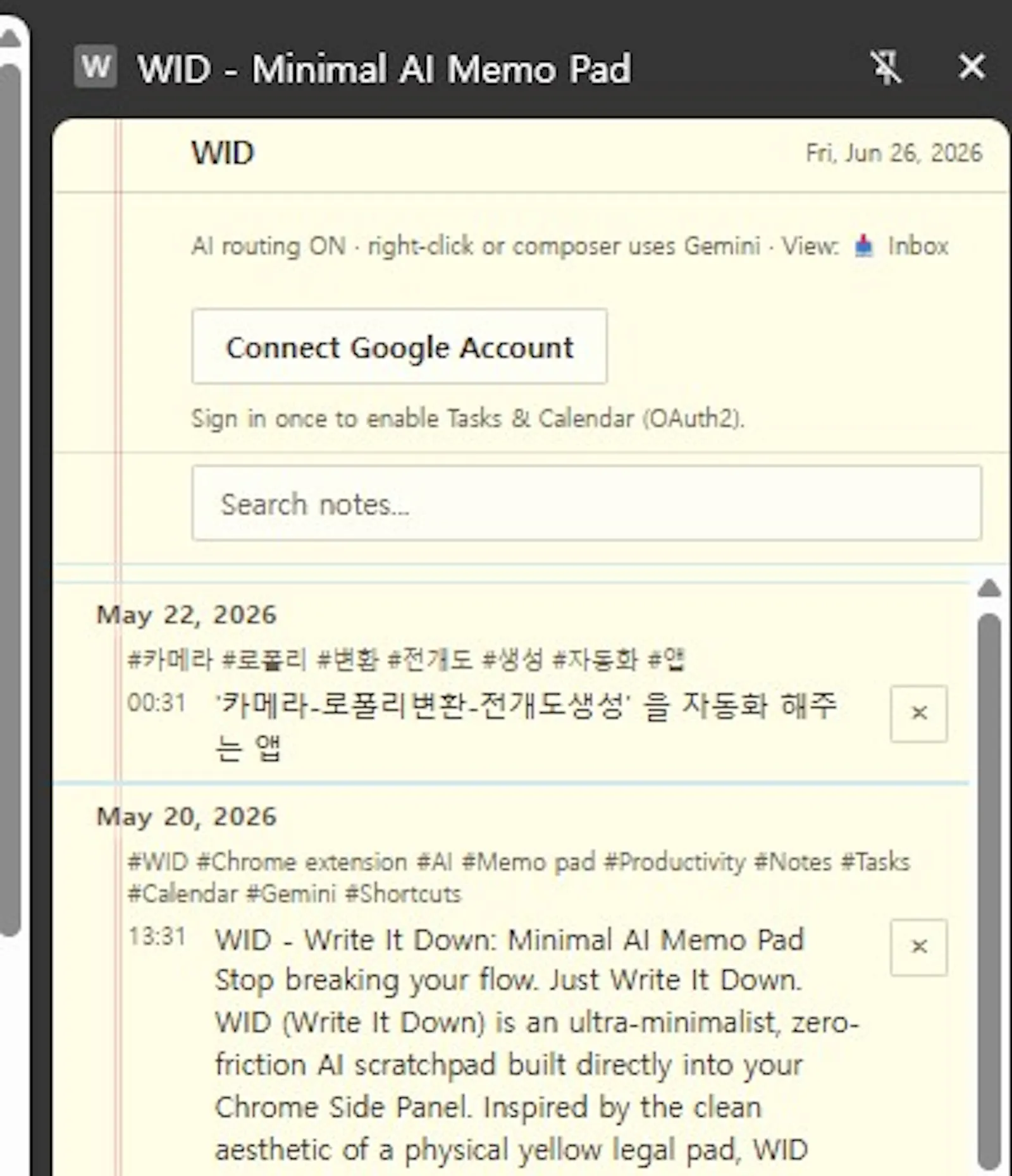Click the #자동화 hashtag
The height and width of the screenshot is (1176, 1012).
click(x=595, y=659)
